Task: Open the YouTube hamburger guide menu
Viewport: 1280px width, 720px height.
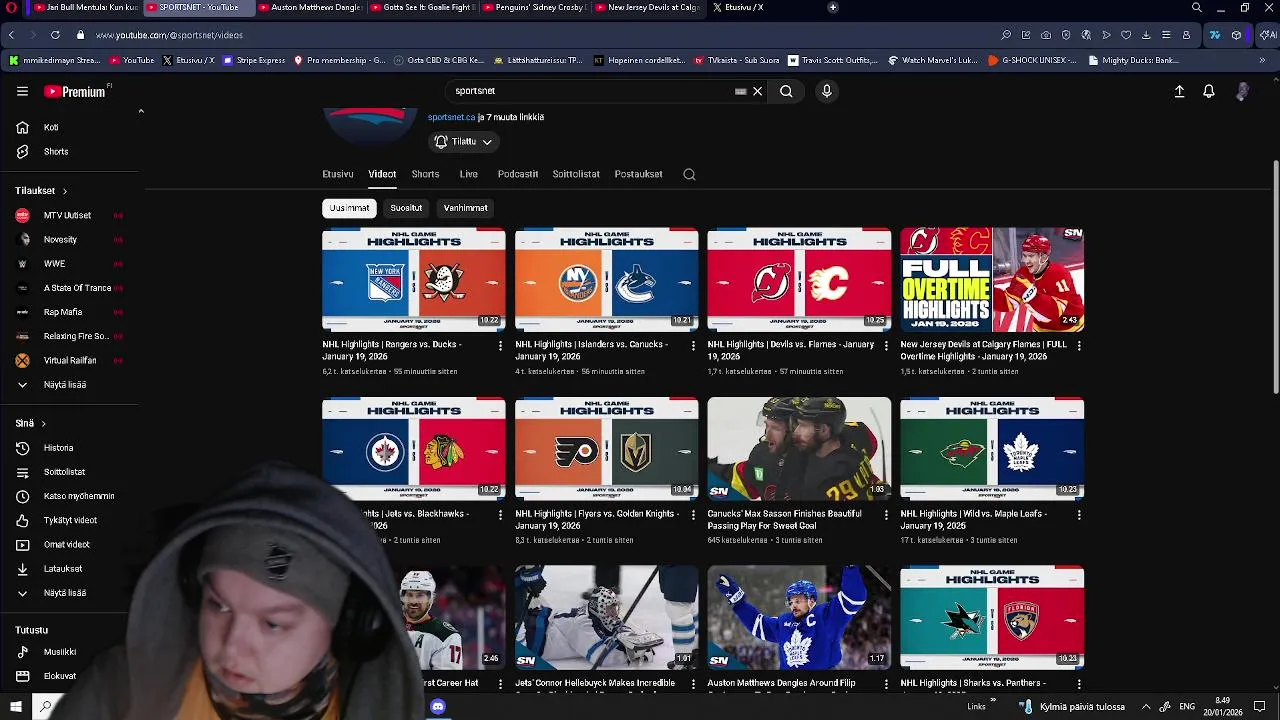Action: click(22, 91)
